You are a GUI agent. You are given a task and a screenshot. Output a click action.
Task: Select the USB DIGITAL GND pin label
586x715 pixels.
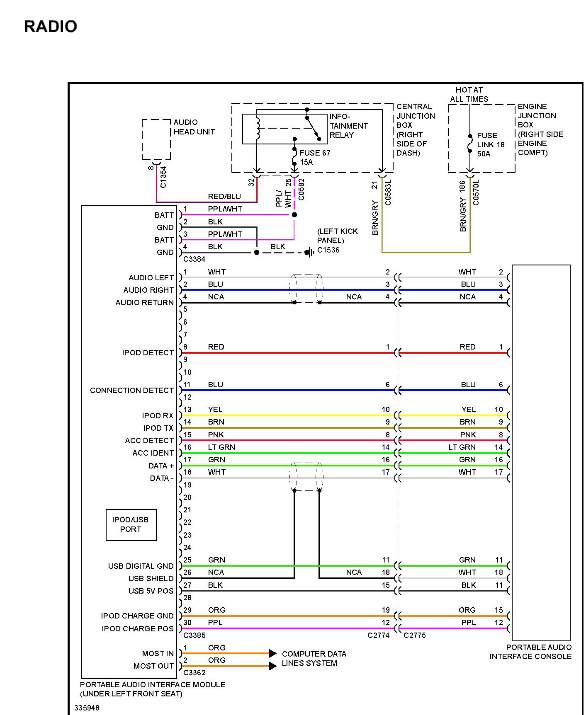click(x=141, y=566)
